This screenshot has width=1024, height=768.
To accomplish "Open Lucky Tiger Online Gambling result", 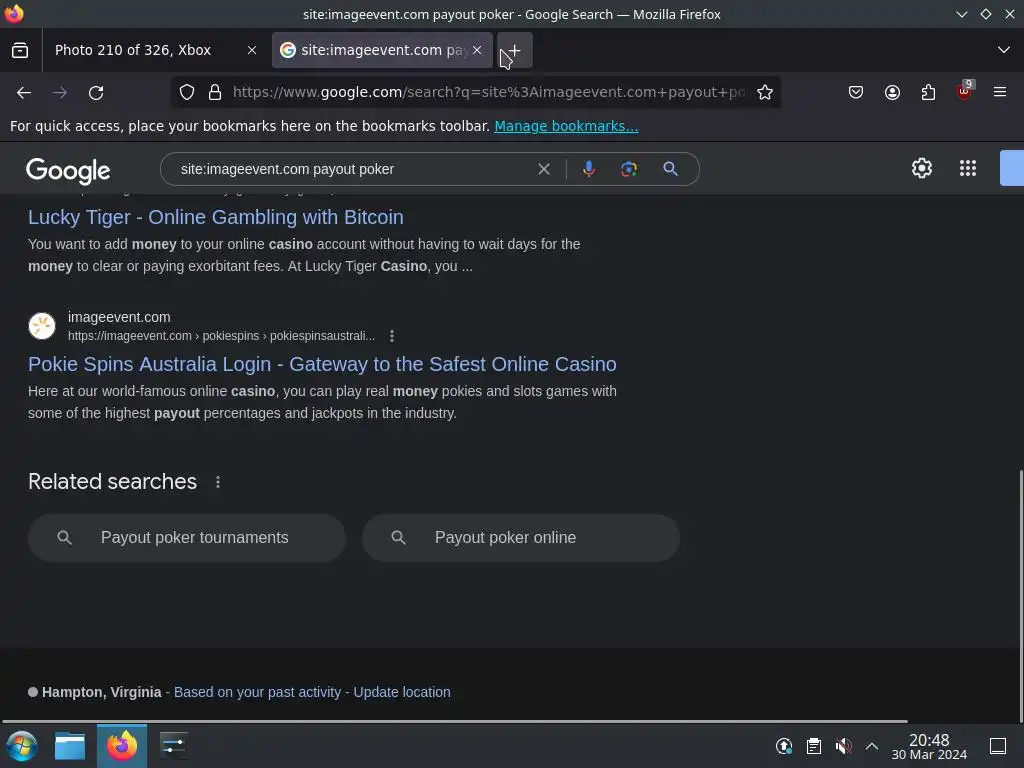I will 216,217.
